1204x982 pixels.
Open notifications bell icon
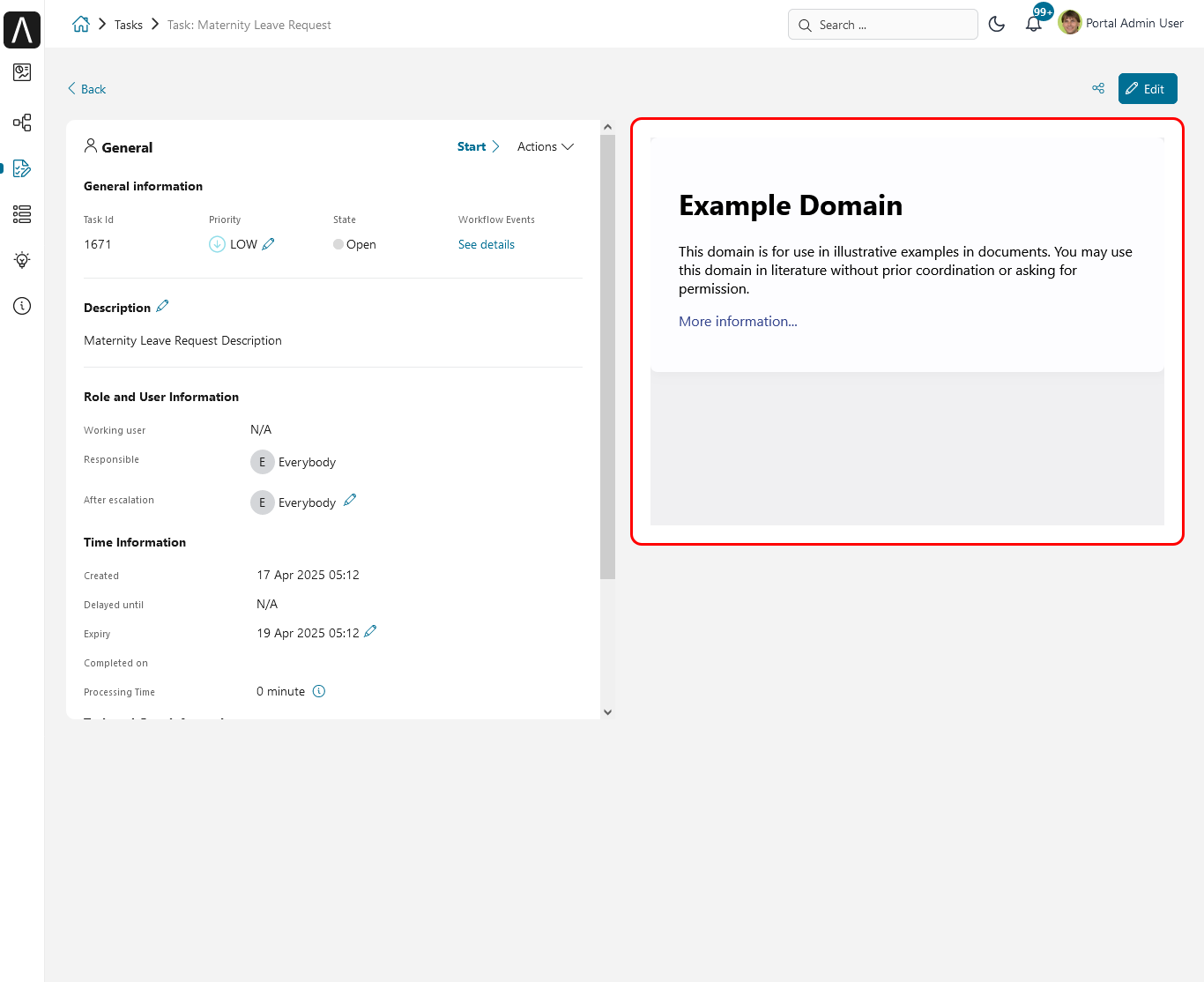tap(1033, 24)
